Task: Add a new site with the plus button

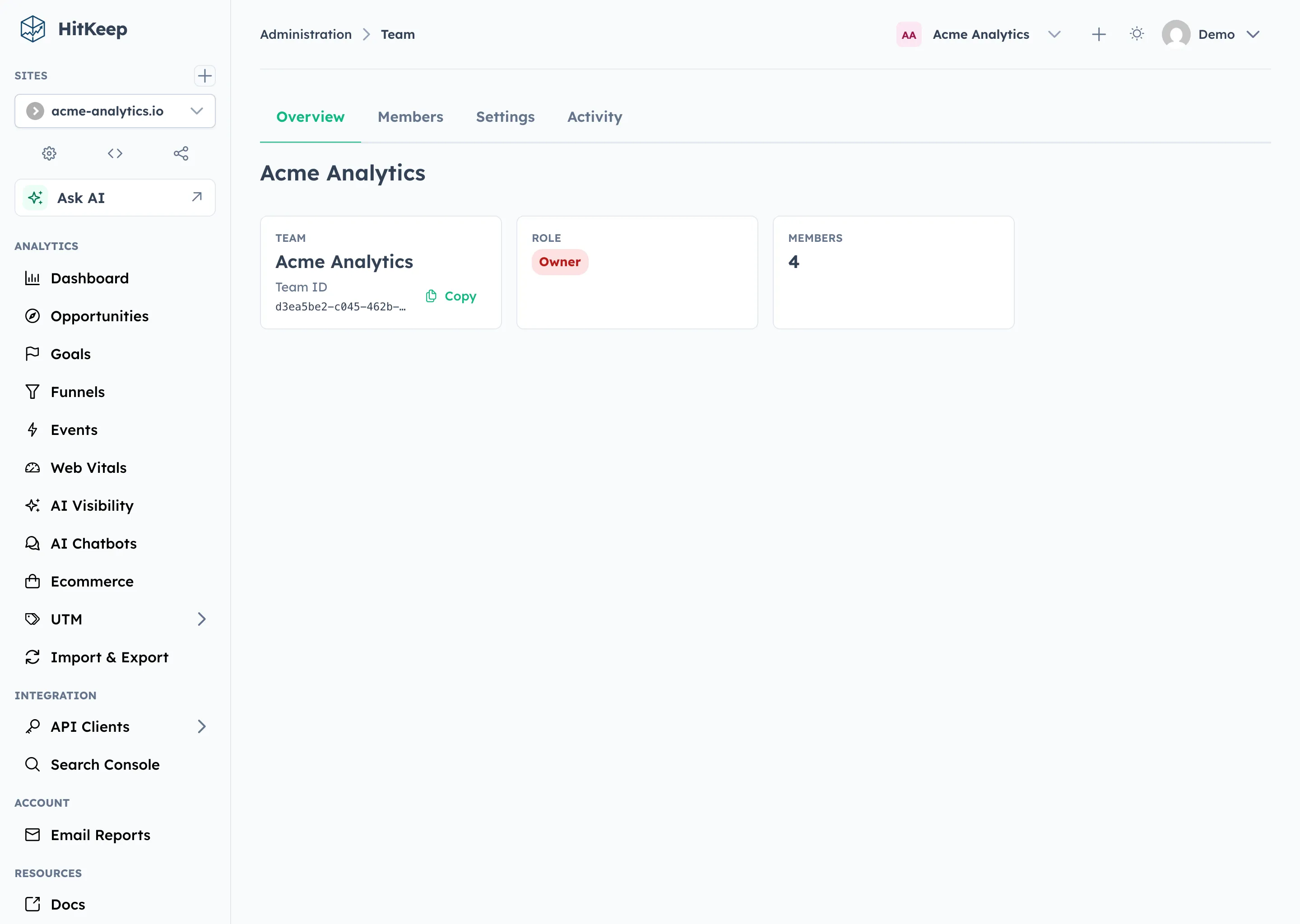Action: click(x=204, y=76)
